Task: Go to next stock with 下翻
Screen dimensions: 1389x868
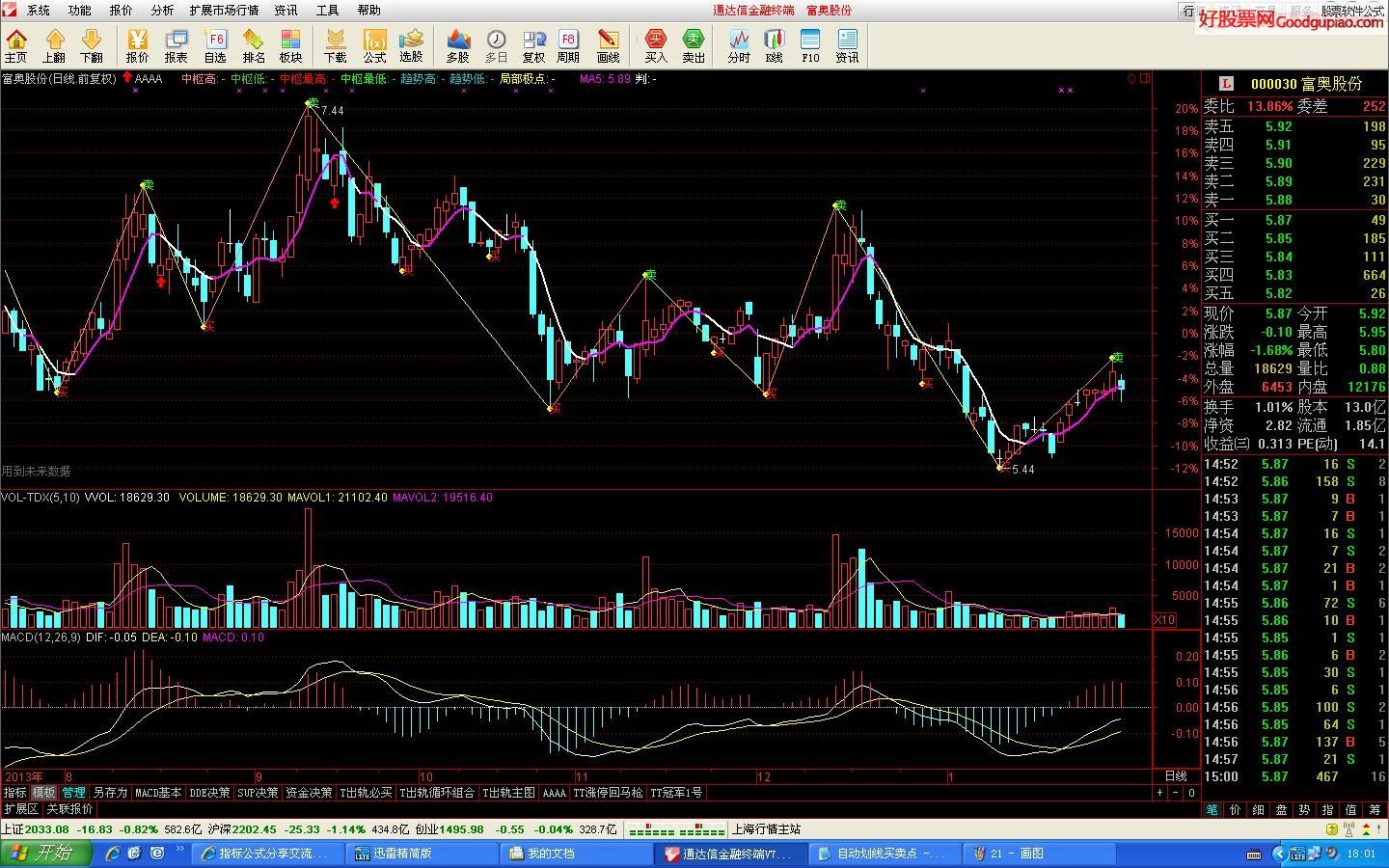Action: coord(92,45)
